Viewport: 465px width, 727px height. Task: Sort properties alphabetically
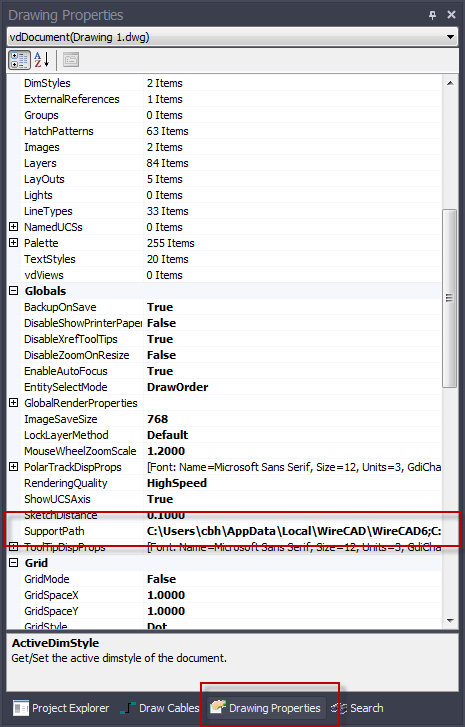pos(41,60)
